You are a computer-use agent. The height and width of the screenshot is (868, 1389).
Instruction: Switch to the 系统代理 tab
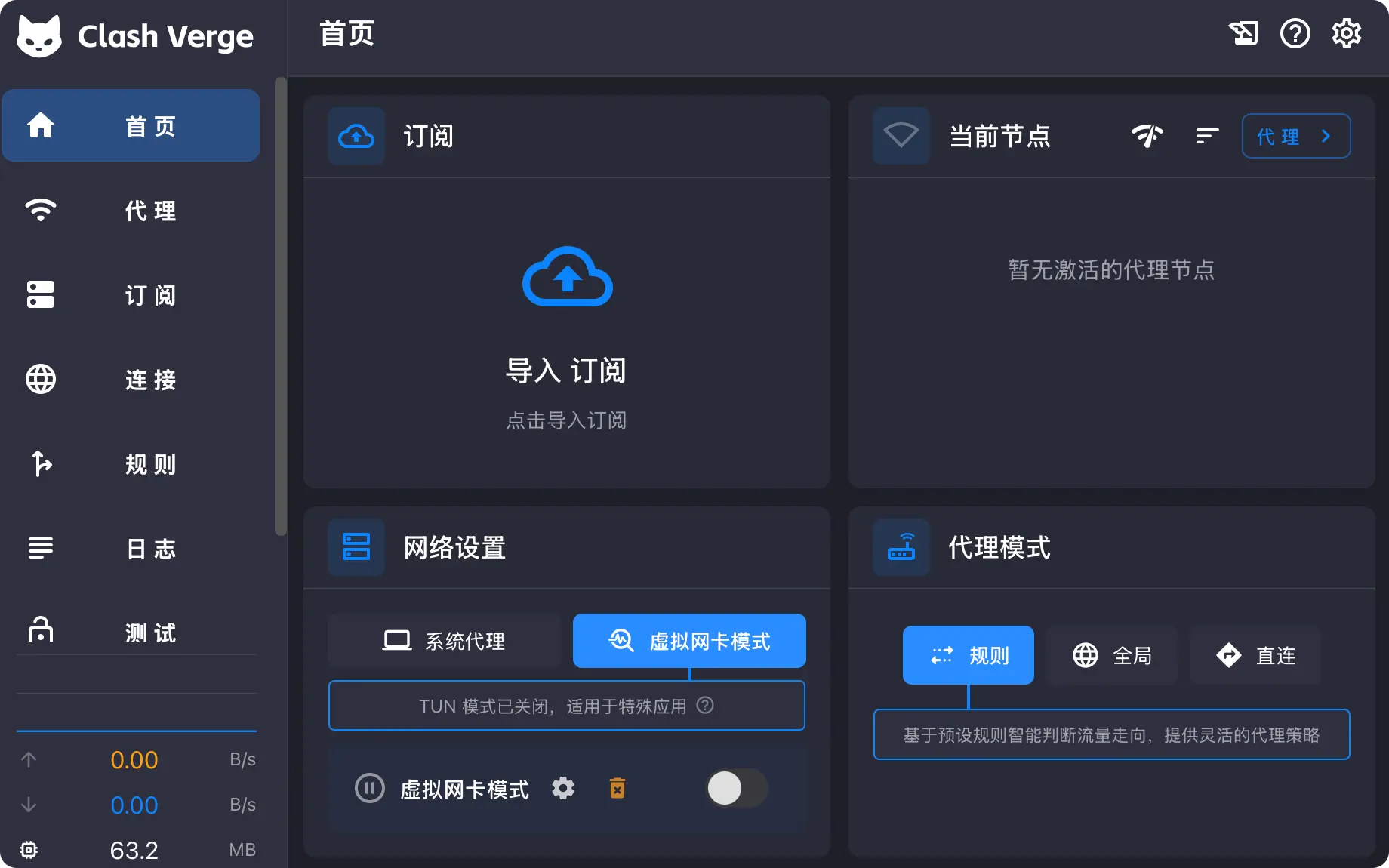[x=444, y=641]
